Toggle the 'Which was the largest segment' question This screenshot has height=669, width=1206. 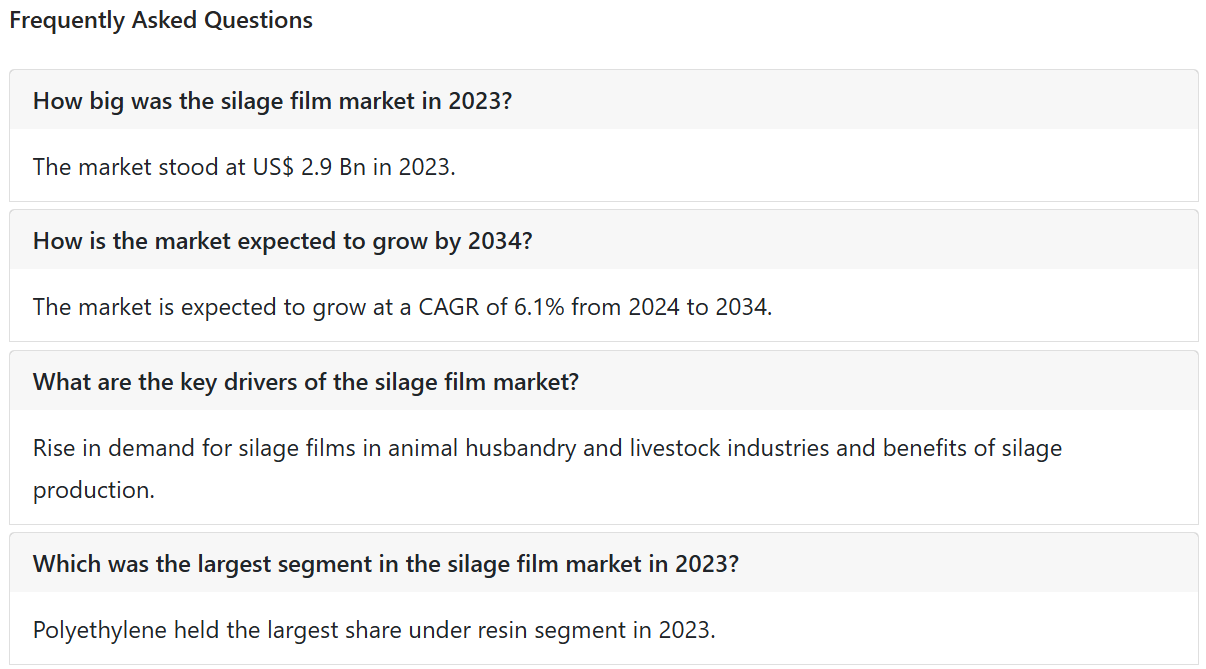click(603, 563)
